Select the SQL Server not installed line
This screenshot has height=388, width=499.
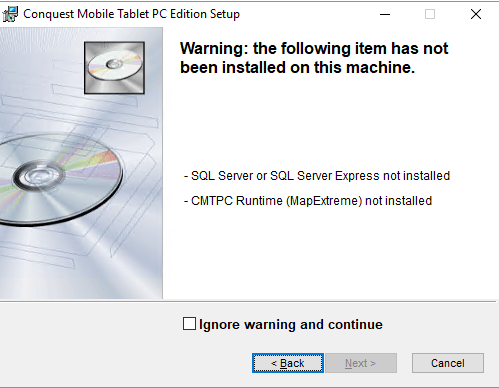(x=317, y=176)
